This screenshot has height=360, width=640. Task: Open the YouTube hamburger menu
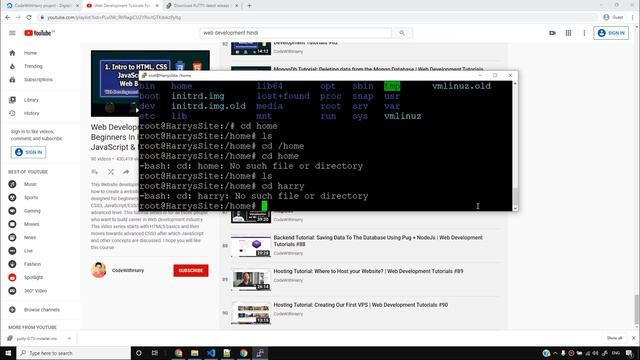tap(12, 33)
